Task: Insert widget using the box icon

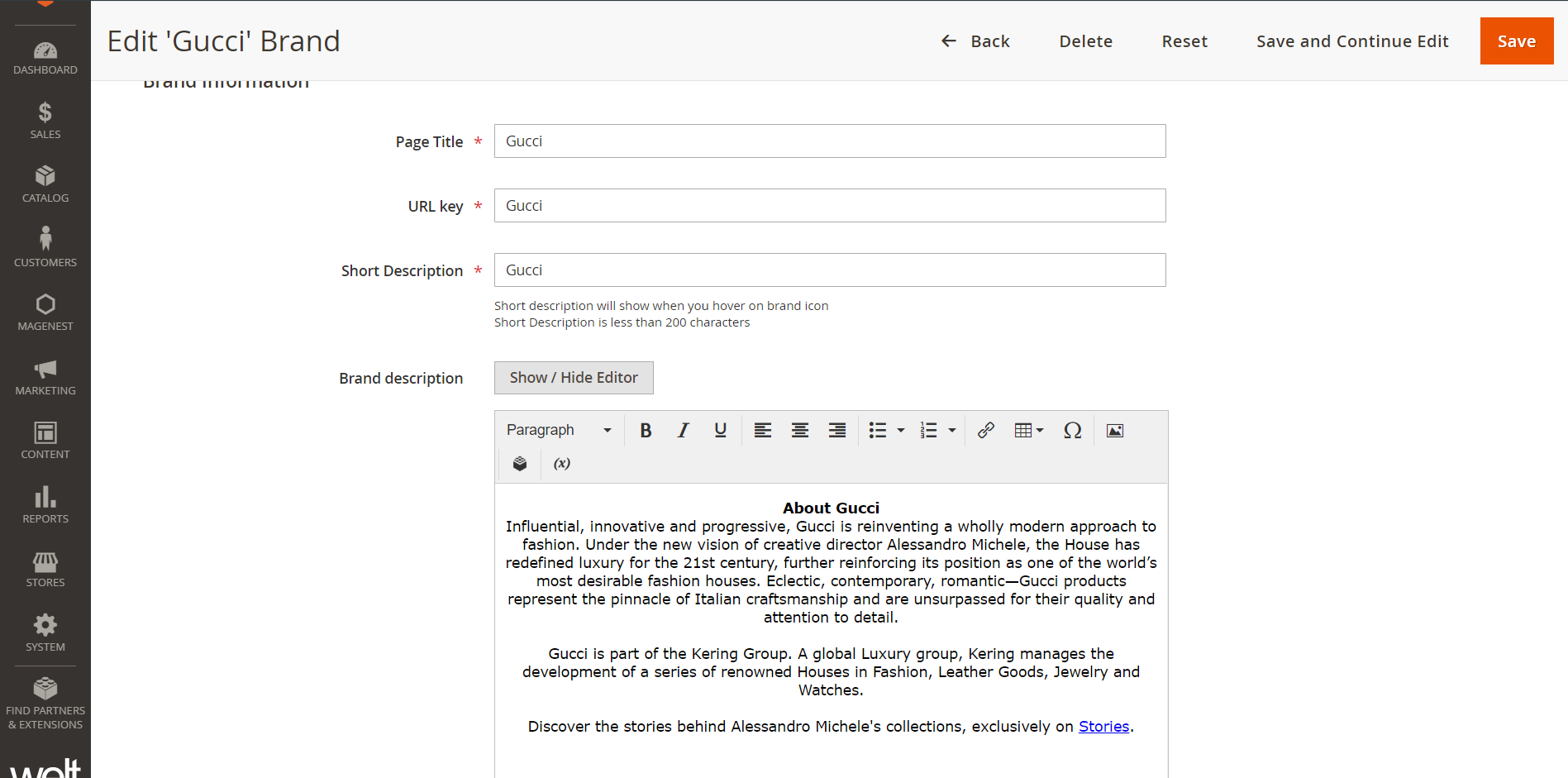Action: (x=520, y=463)
